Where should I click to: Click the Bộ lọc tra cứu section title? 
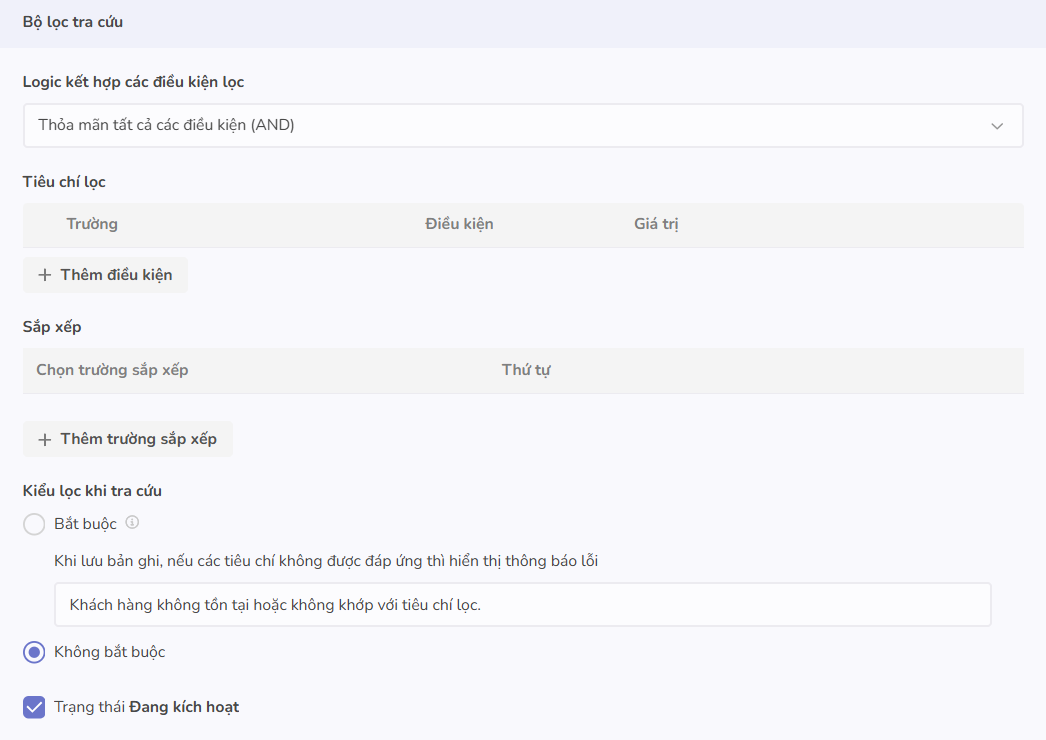(73, 21)
